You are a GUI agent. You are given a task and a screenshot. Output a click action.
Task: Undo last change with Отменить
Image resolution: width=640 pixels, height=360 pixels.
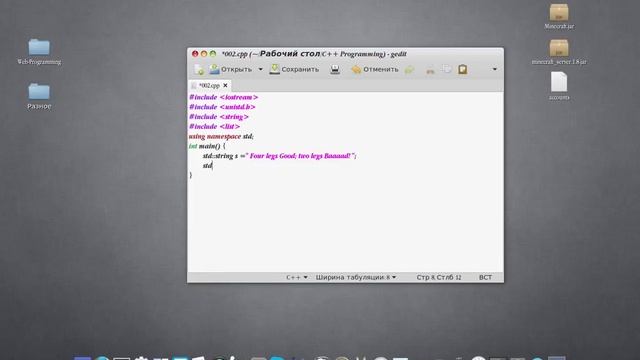[x=375, y=69]
